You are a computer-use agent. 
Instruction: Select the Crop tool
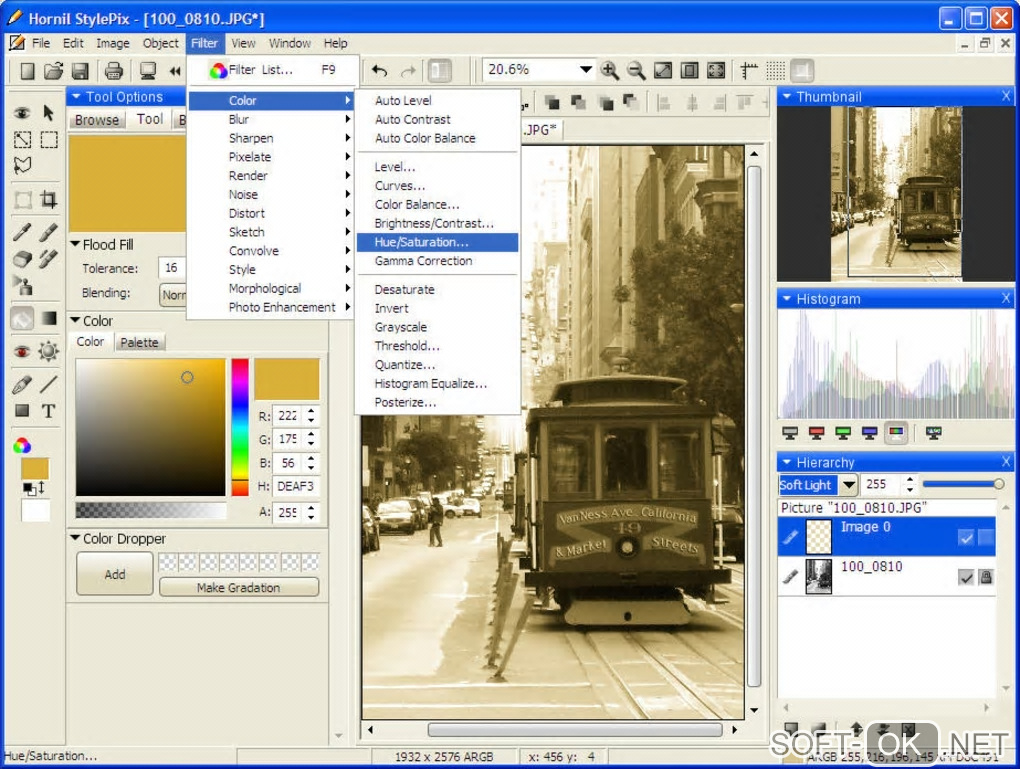coord(49,199)
